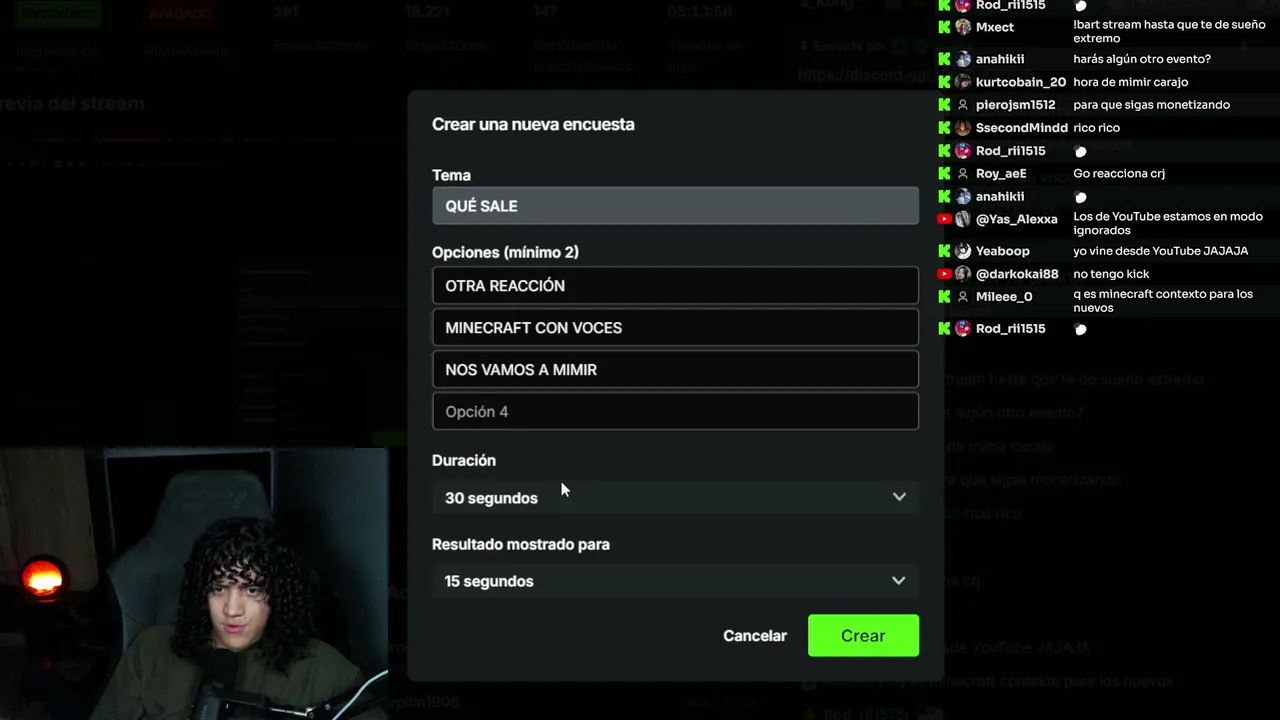Select the username @Yas_Alexxa in chat
Viewport: 1280px width, 720px height.
pos(1017,219)
